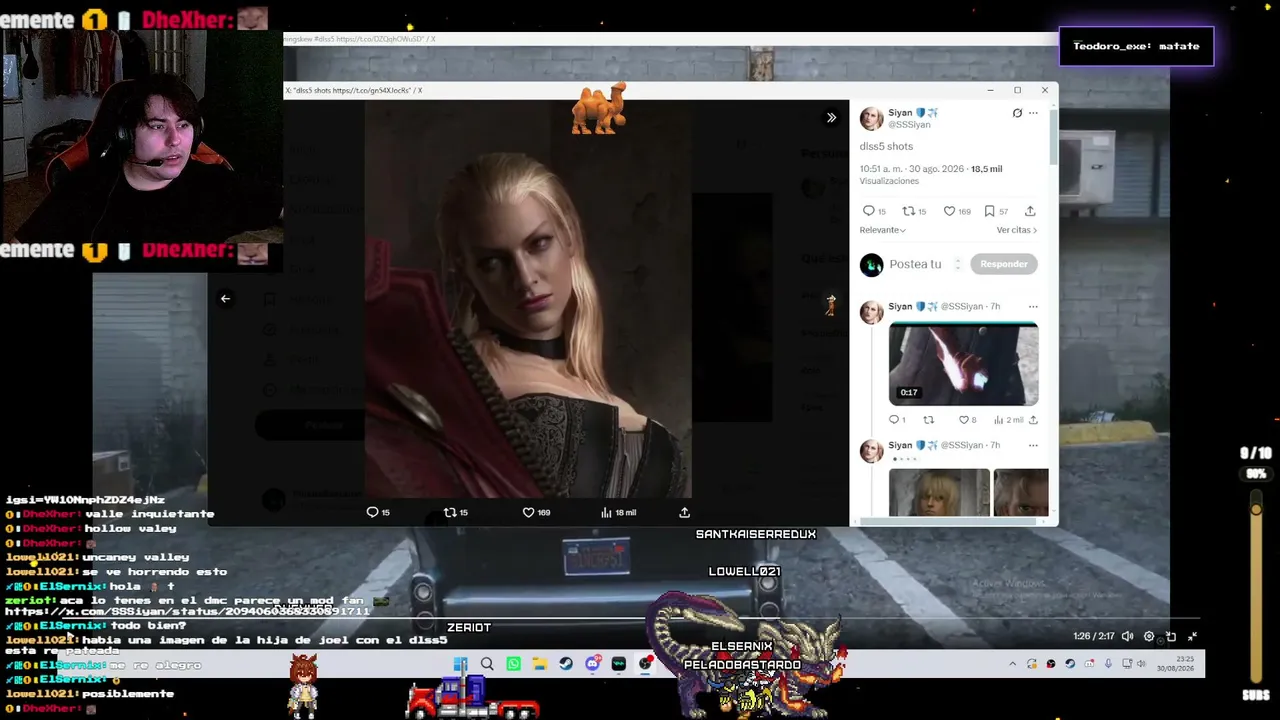Repost the video reply tweet
The height and width of the screenshot is (720, 1280).
928,420
